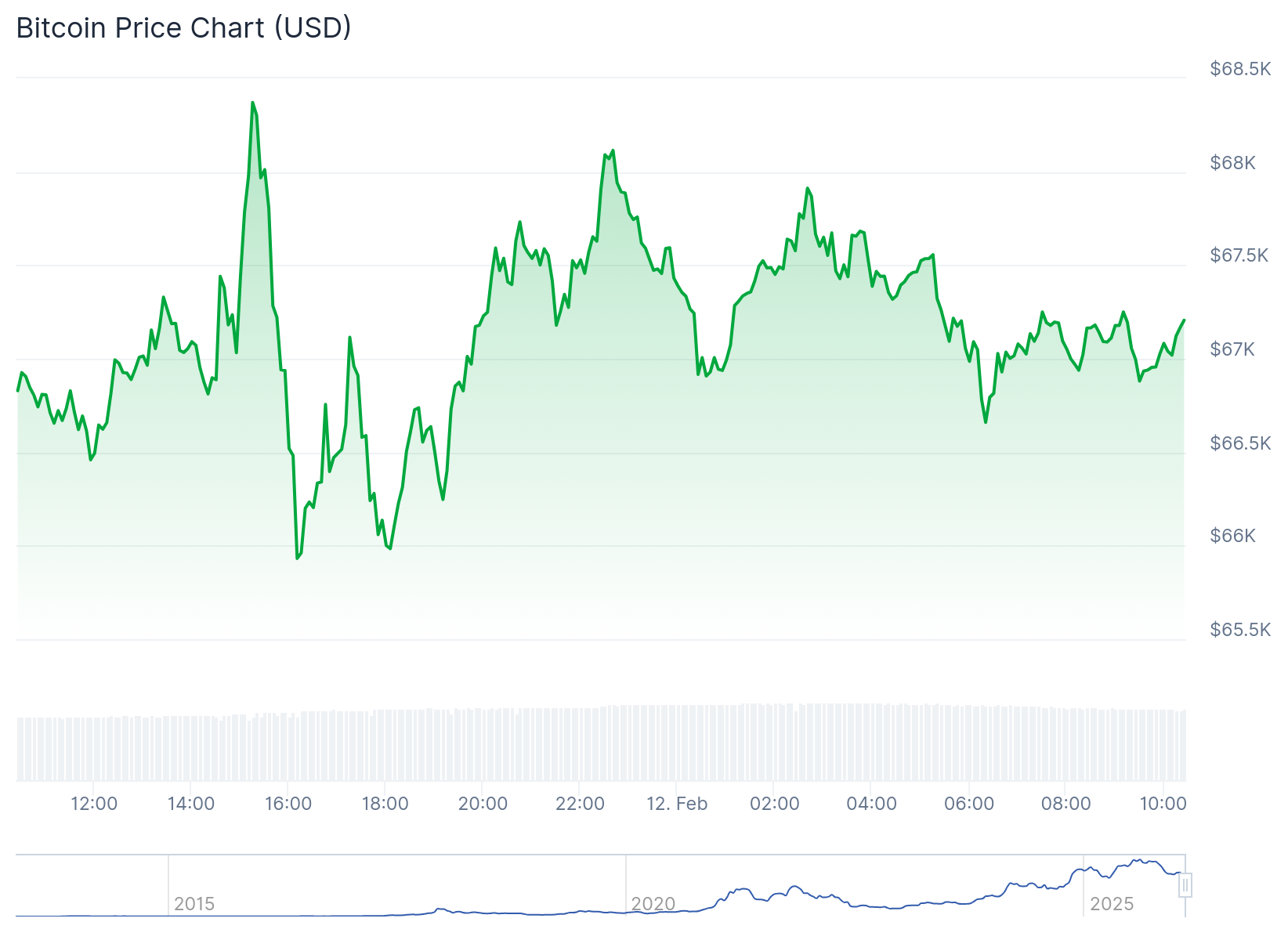Click the 2025 marker in navigator
This screenshot has height=940, width=1288.
[1112, 904]
